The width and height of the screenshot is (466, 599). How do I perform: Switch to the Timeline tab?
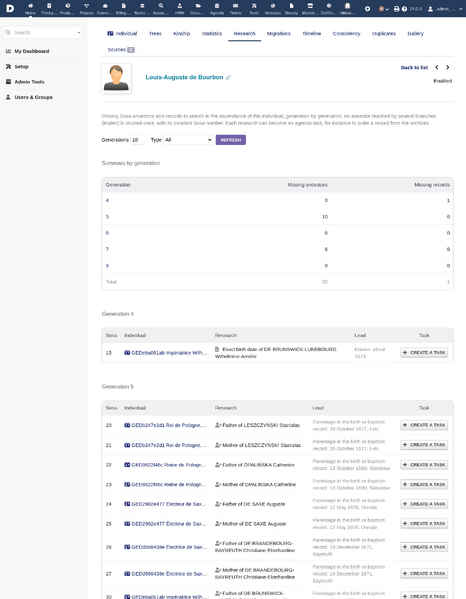312,34
